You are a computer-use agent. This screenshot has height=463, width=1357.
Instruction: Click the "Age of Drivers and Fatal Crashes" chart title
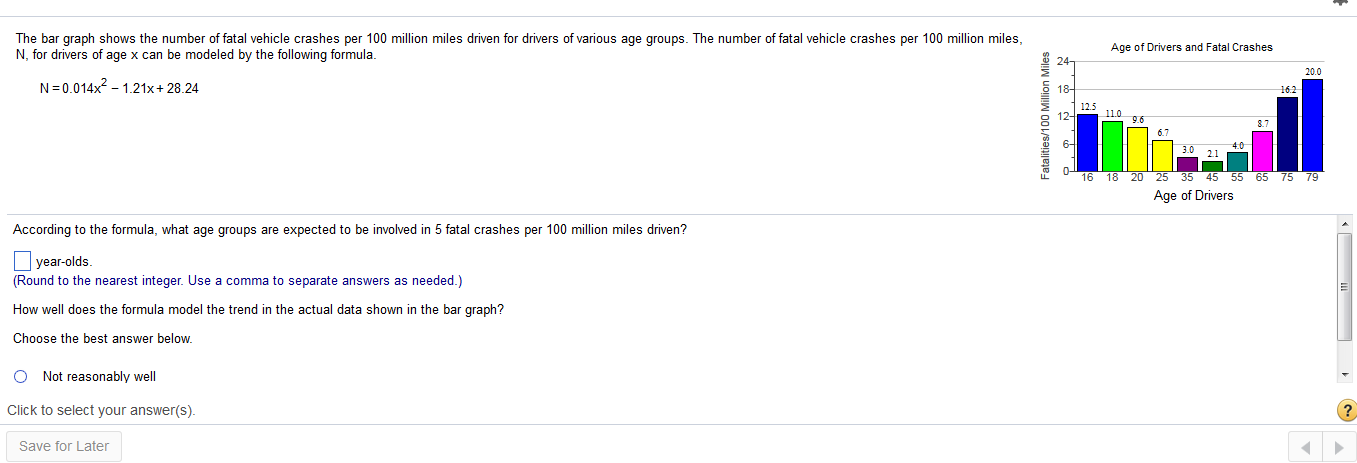click(x=1191, y=47)
